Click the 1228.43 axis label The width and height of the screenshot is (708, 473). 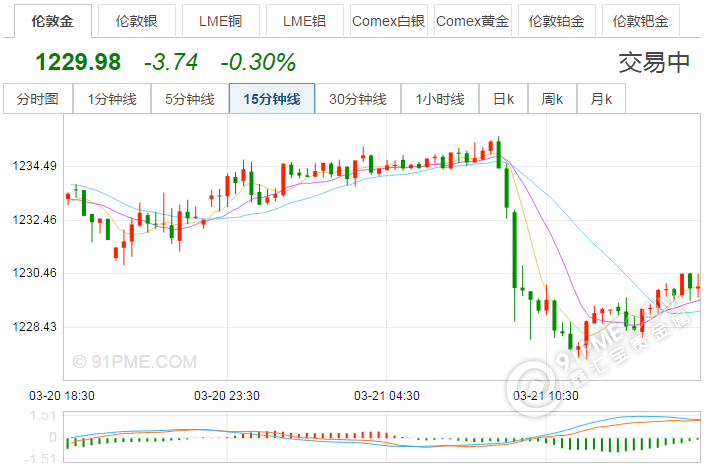point(35,327)
